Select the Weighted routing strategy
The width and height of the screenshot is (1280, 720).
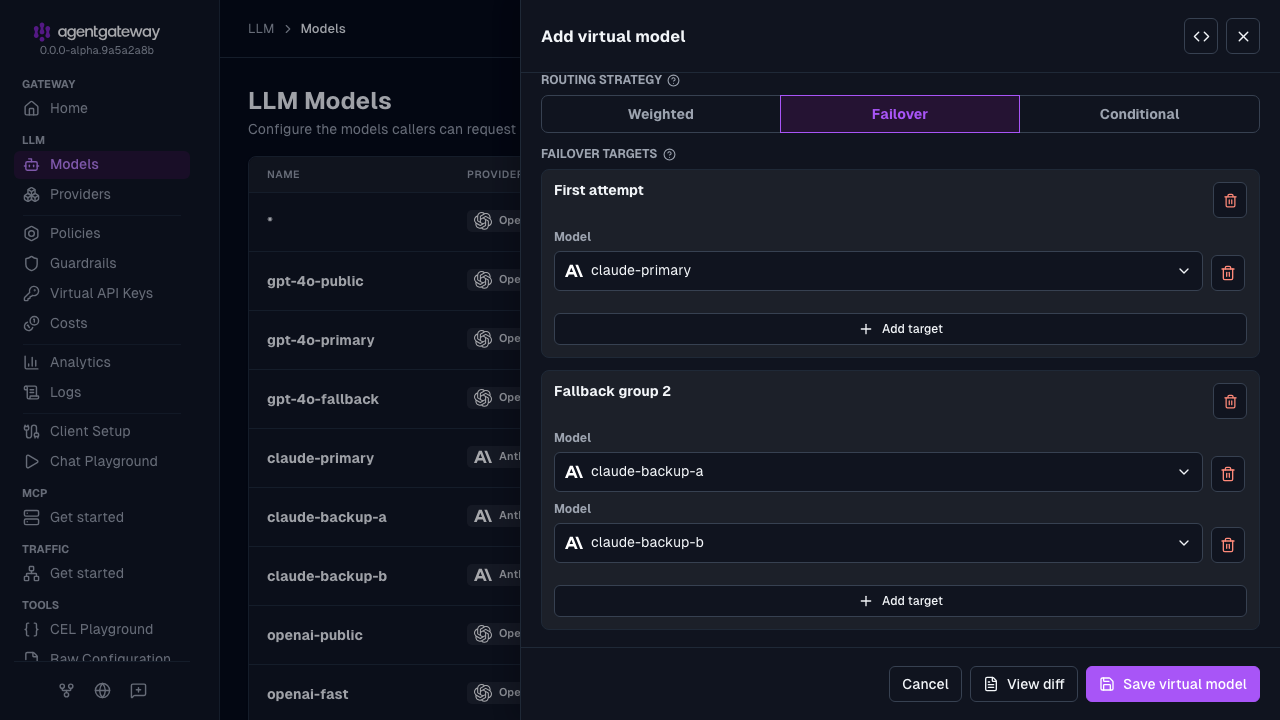(661, 114)
